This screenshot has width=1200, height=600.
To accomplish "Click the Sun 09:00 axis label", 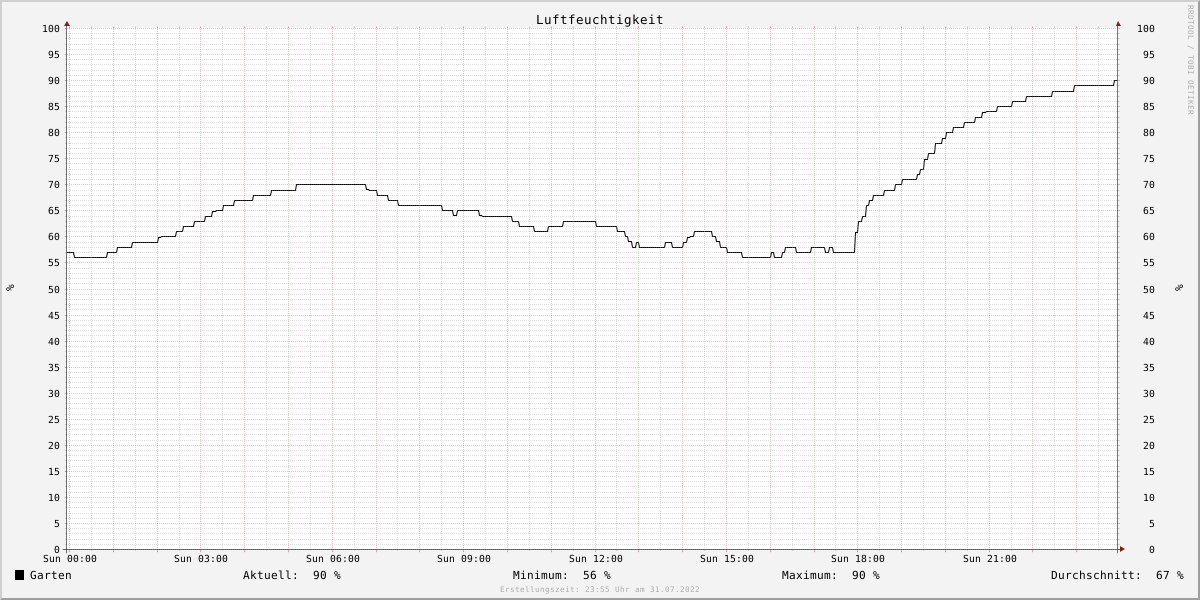I will click(464, 559).
